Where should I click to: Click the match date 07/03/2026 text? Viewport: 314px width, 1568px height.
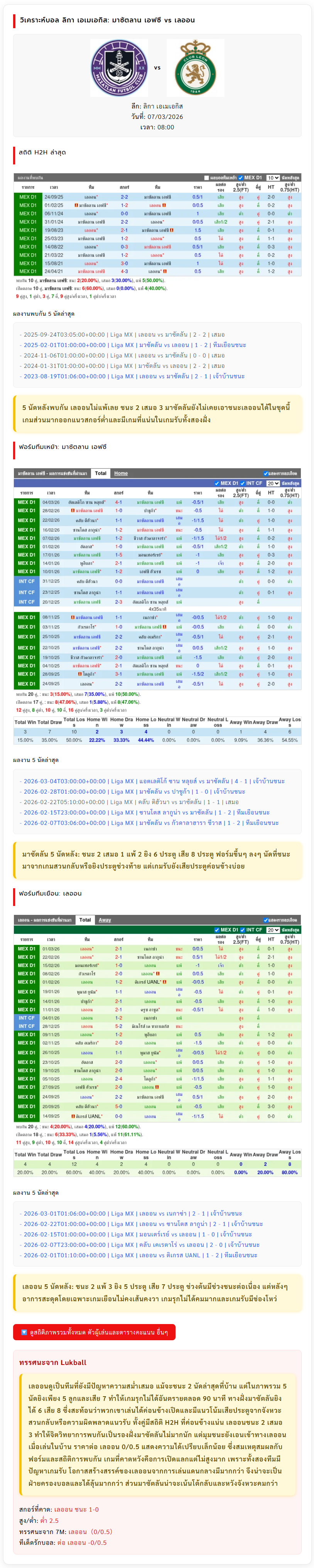(157, 116)
